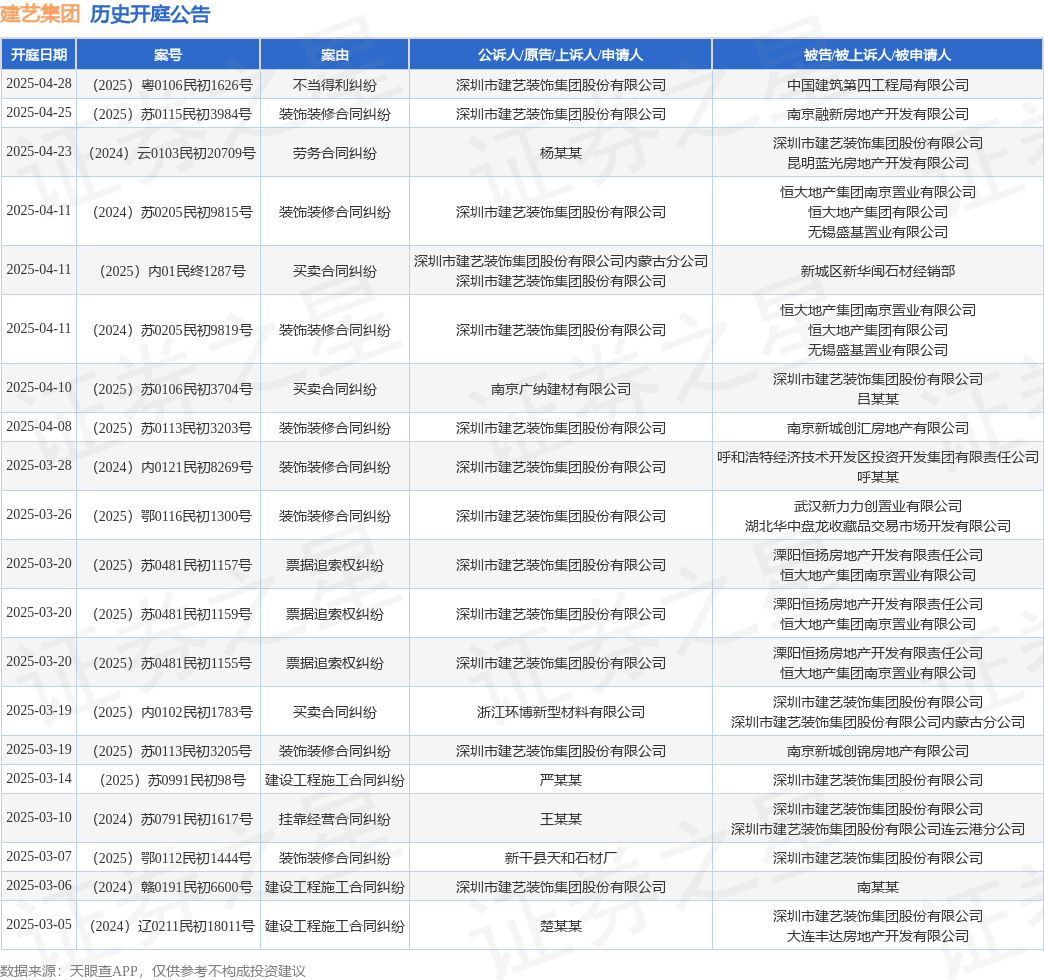This screenshot has width=1044, height=980.
Task: Click the date 2025-04-25
Action: (39, 113)
